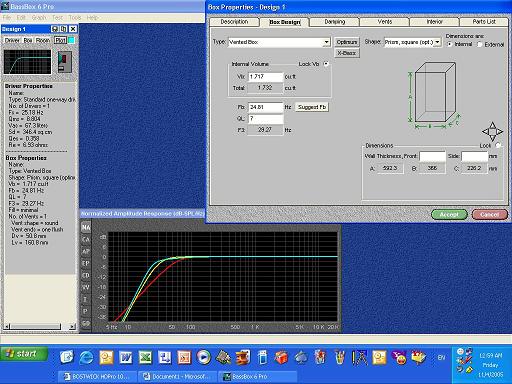This screenshot has width=512, height=384.
Task: Launch PowerPoint from quick launch
Action: [184, 358]
